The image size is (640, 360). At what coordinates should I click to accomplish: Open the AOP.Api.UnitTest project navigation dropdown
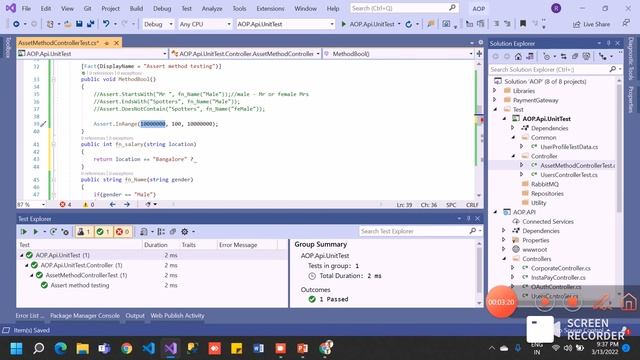[x=92, y=53]
